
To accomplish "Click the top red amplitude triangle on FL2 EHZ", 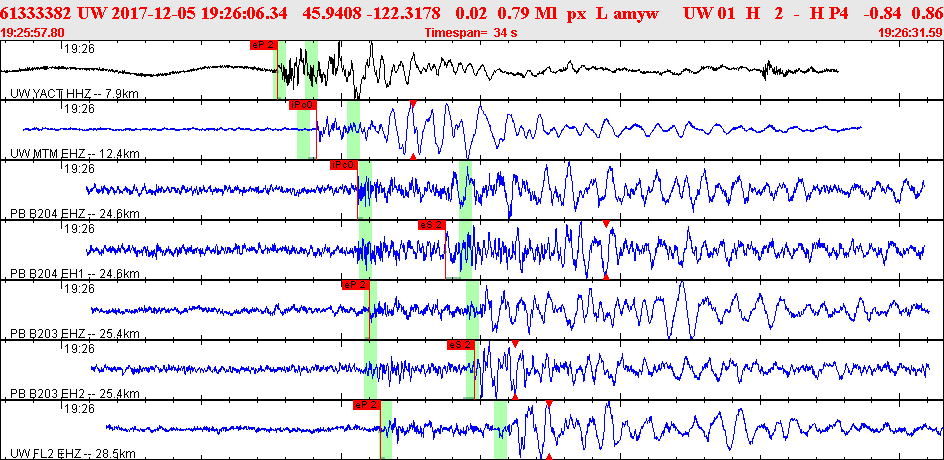I will click(549, 403).
